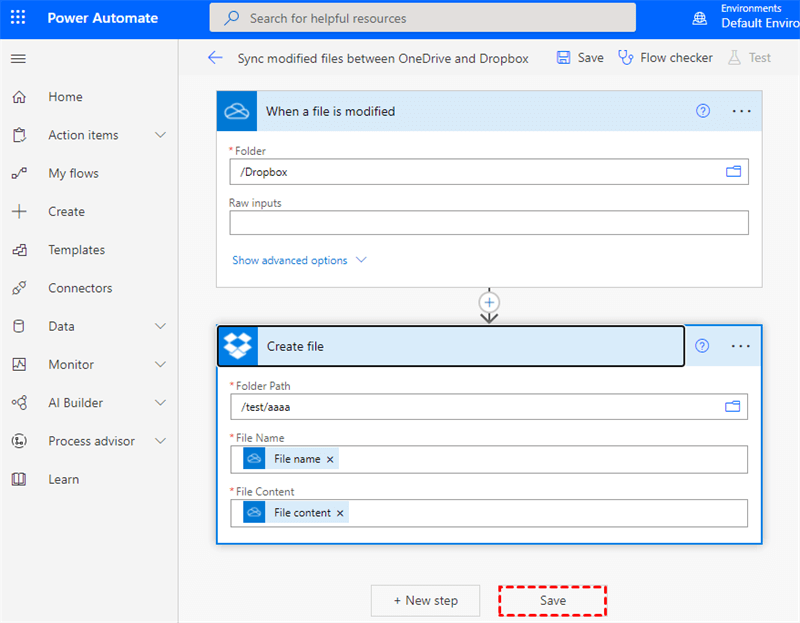This screenshot has width=800, height=623.
Task: Click the insert step plus between actions
Action: click(489, 301)
